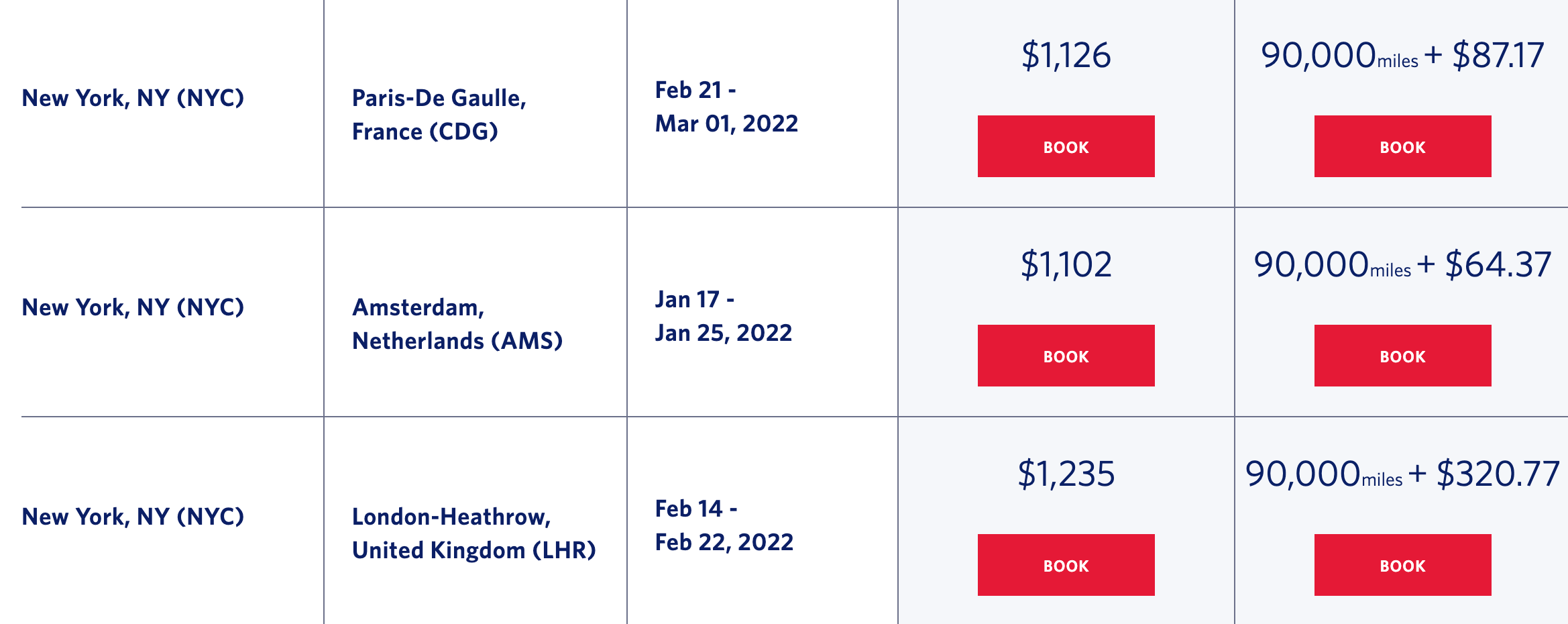
Task: Click the 90,000 miles + $87.17 price
Action: [x=1402, y=55]
